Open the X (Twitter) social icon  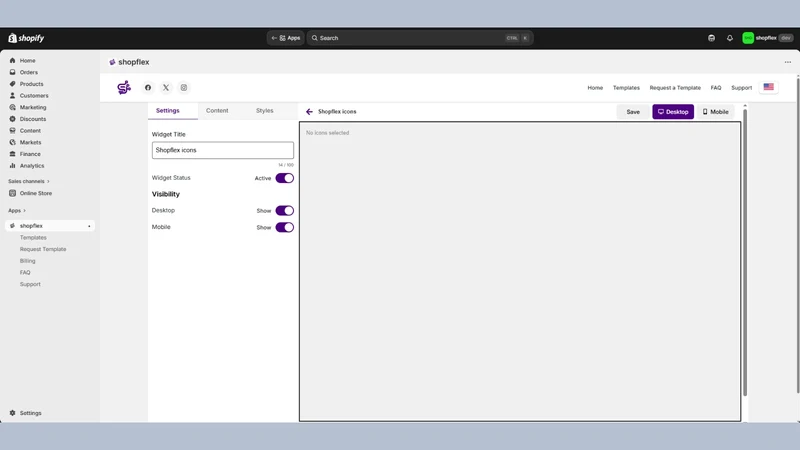pyautogui.click(x=166, y=88)
